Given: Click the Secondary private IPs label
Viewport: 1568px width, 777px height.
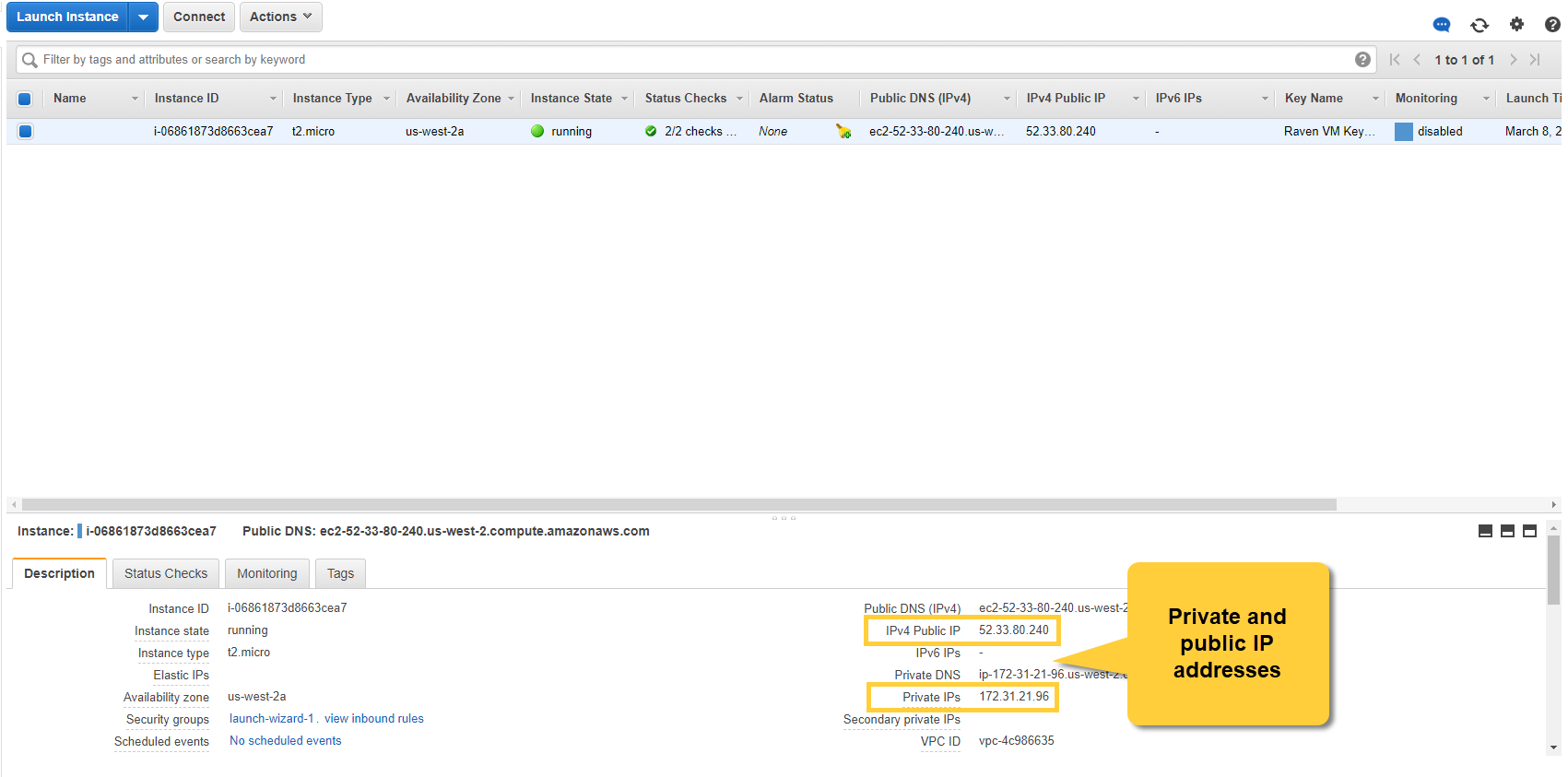Looking at the screenshot, I should click(x=902, y=719).
